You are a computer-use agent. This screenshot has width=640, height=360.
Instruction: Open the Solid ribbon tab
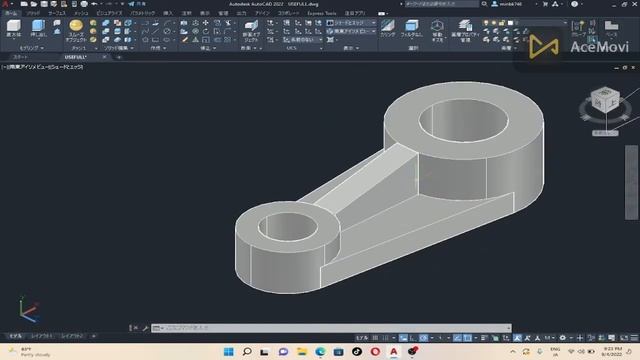pos(33,13)
